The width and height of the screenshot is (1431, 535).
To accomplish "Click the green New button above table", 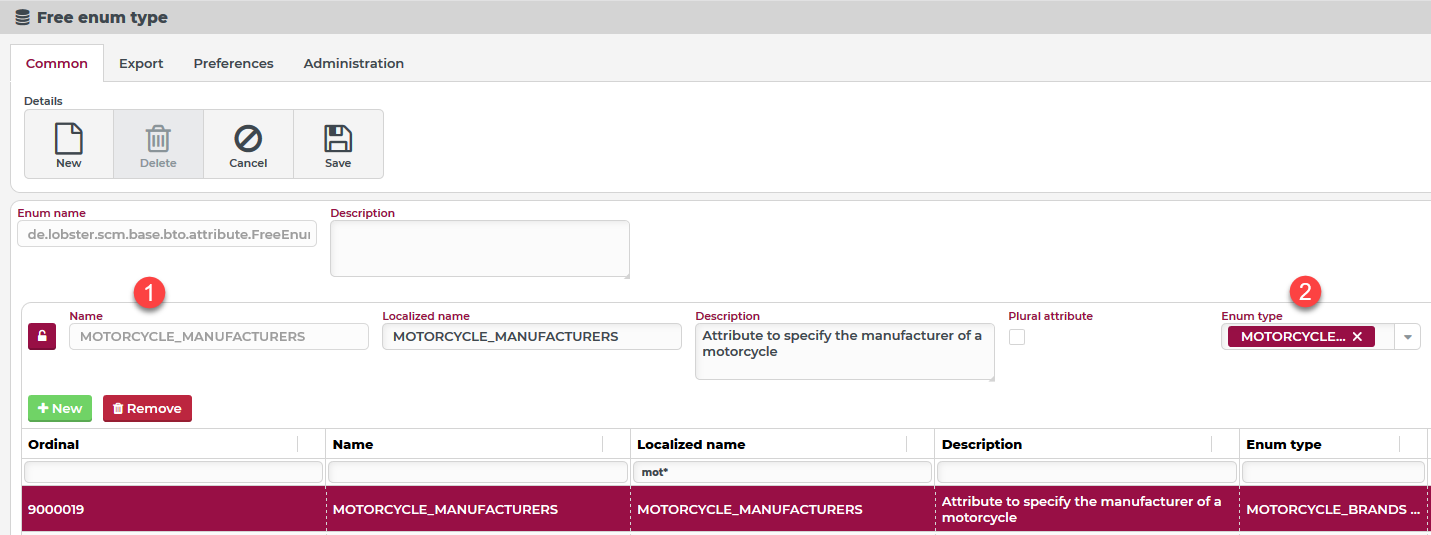I will 60,408.
